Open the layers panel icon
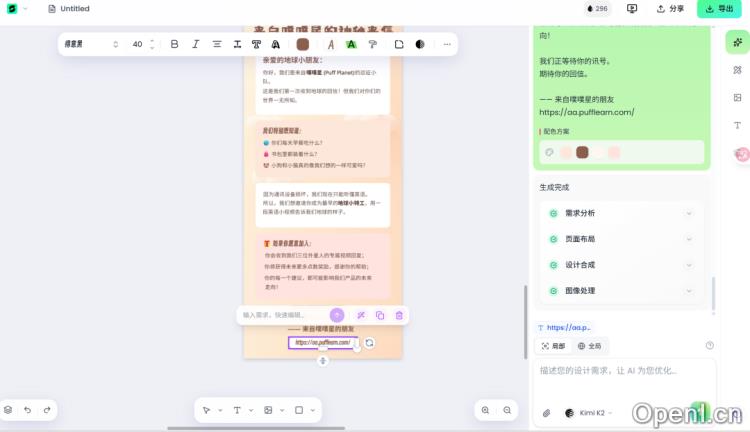This screenshot has width=750, height=432. [8, 410]
